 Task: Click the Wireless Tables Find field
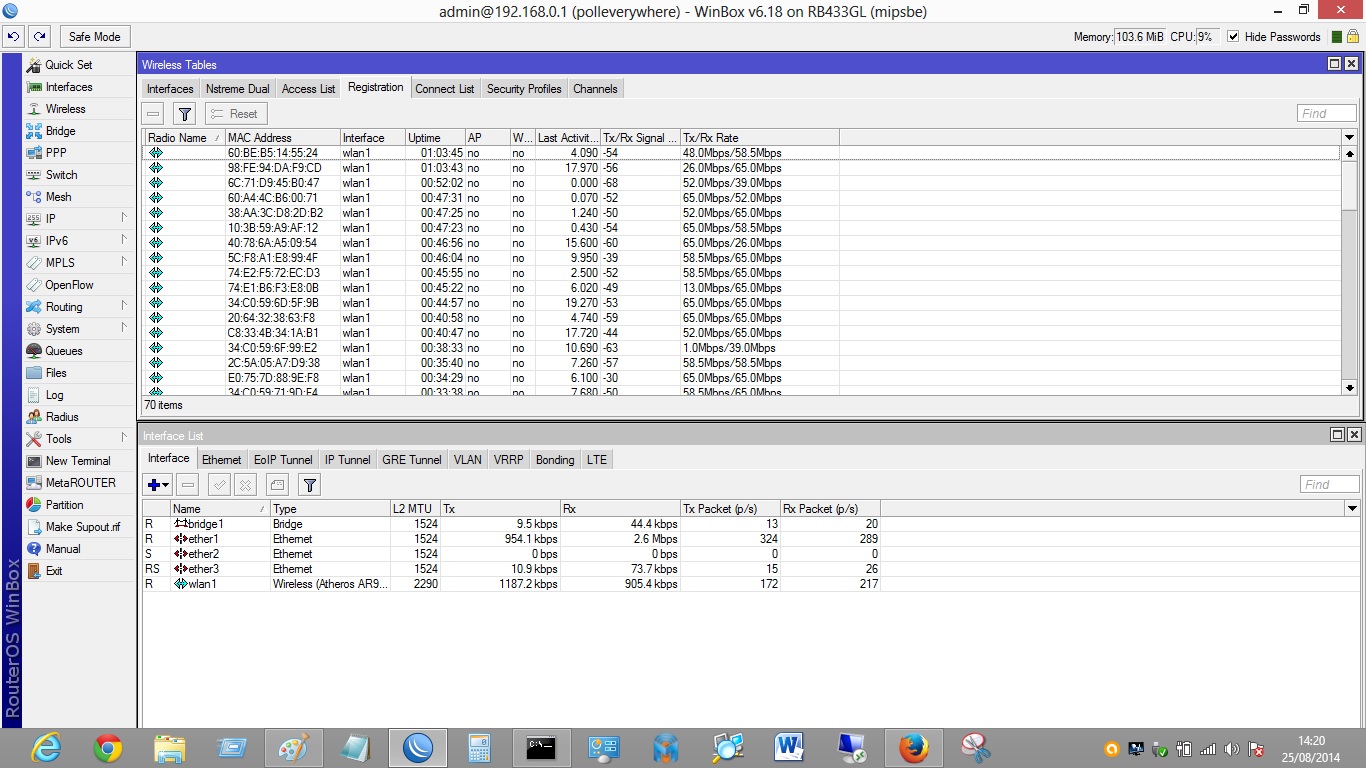[1327, 114]
